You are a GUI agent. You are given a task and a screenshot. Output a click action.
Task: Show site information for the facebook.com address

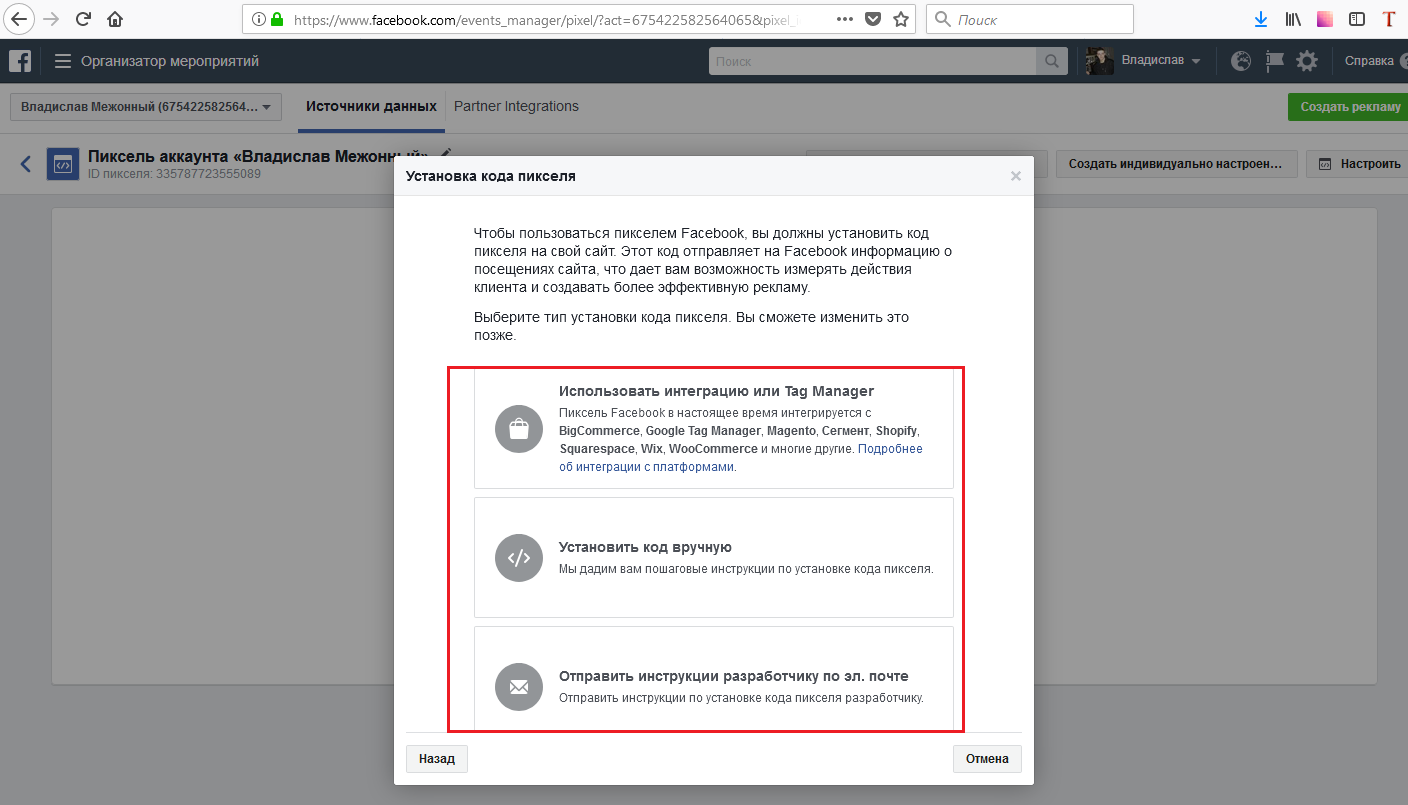259,19
